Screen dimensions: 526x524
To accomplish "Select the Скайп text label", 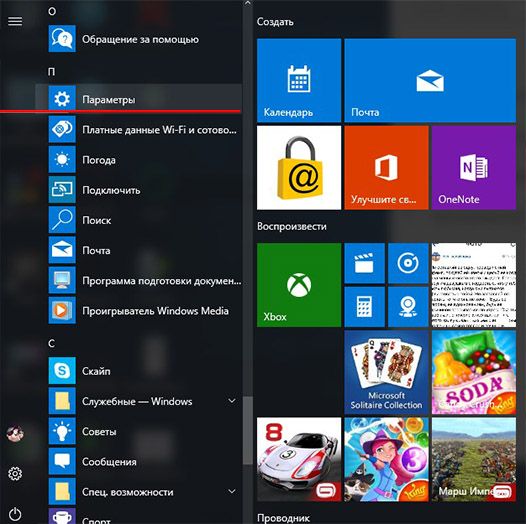I will click(96, 371).
